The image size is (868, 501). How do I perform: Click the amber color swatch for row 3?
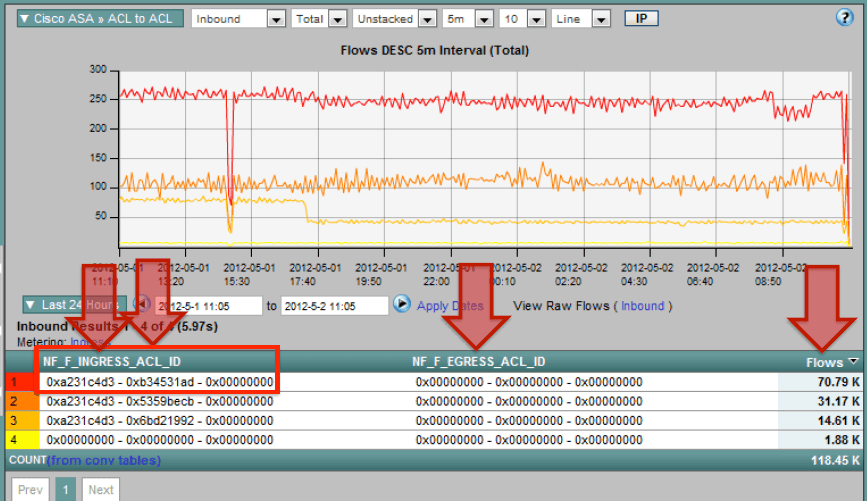pyautogui.click(x=22, y=421)
